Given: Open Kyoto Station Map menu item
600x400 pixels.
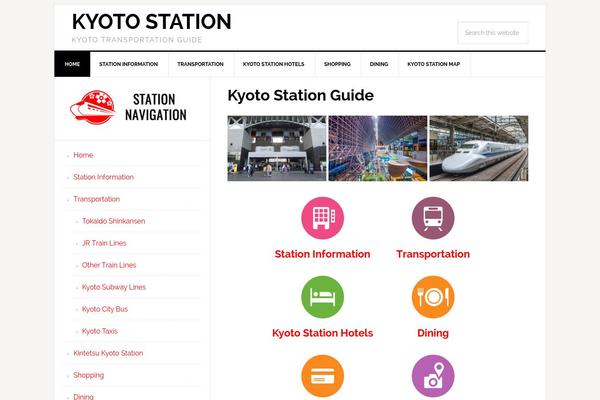Looking at the screenshot, I should pos(434,64).
